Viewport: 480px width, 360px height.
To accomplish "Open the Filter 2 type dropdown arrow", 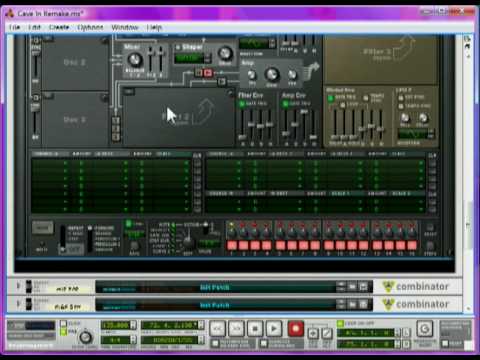I will pyautogui.click(x=129, y=91).
